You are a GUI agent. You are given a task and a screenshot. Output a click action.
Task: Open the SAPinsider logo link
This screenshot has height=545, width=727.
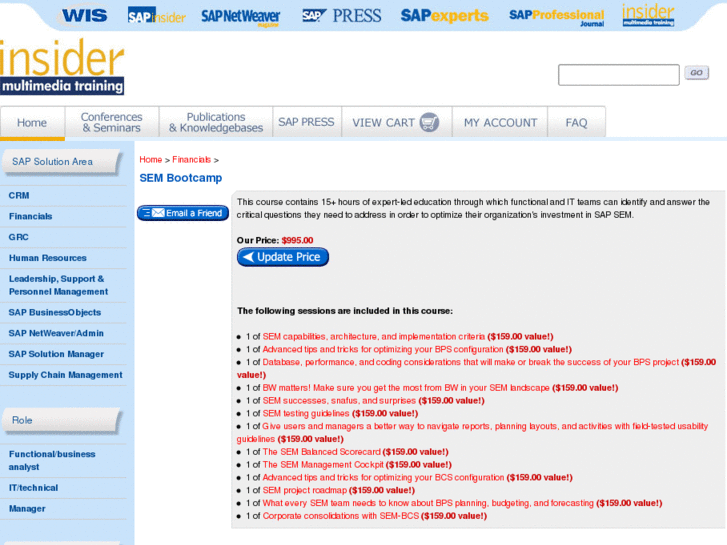tap(157, 16)
